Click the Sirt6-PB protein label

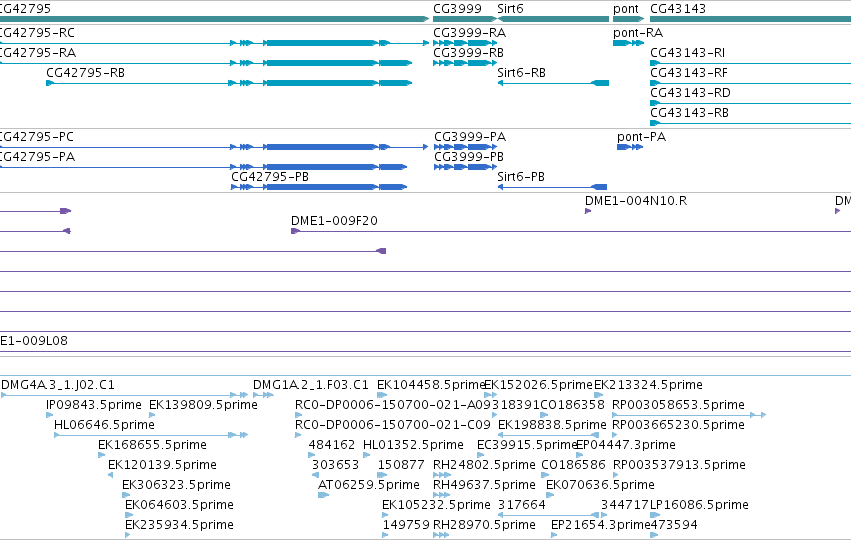click(520, 177)
